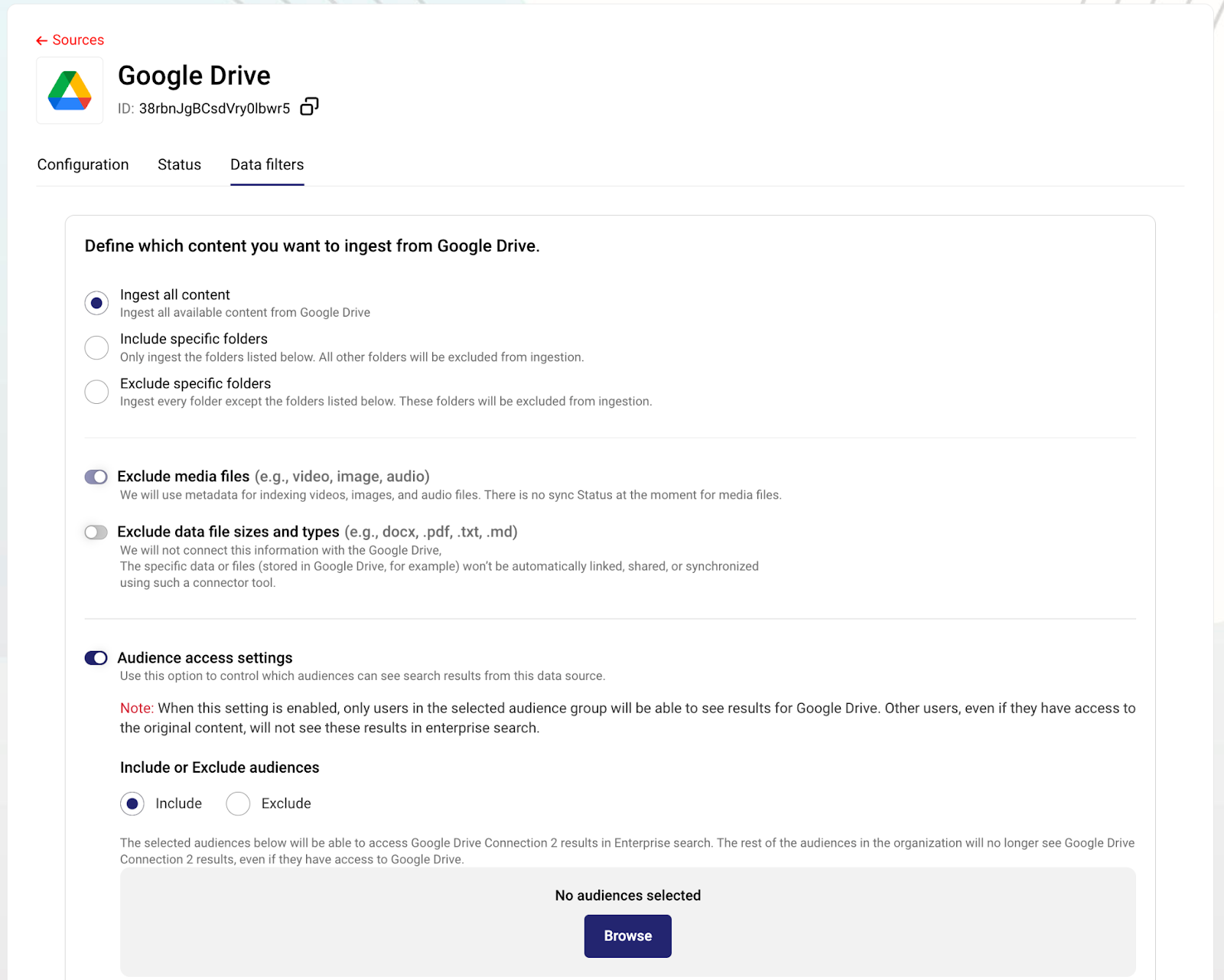Select the Data filters tab

[267, 164]
